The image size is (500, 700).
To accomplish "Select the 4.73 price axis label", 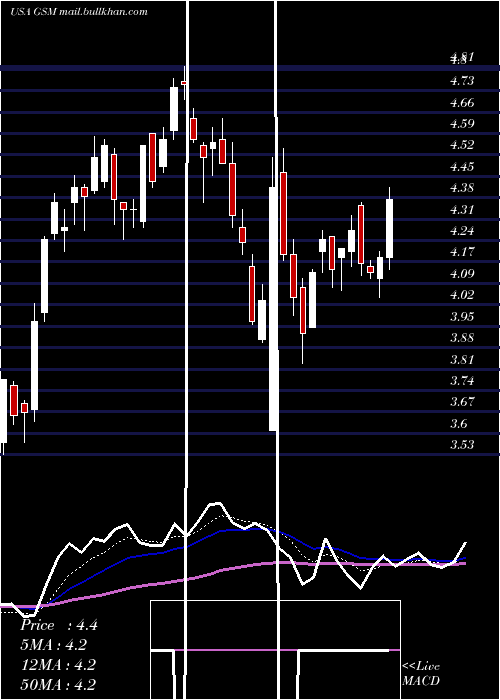I will [x=462, y=81].
